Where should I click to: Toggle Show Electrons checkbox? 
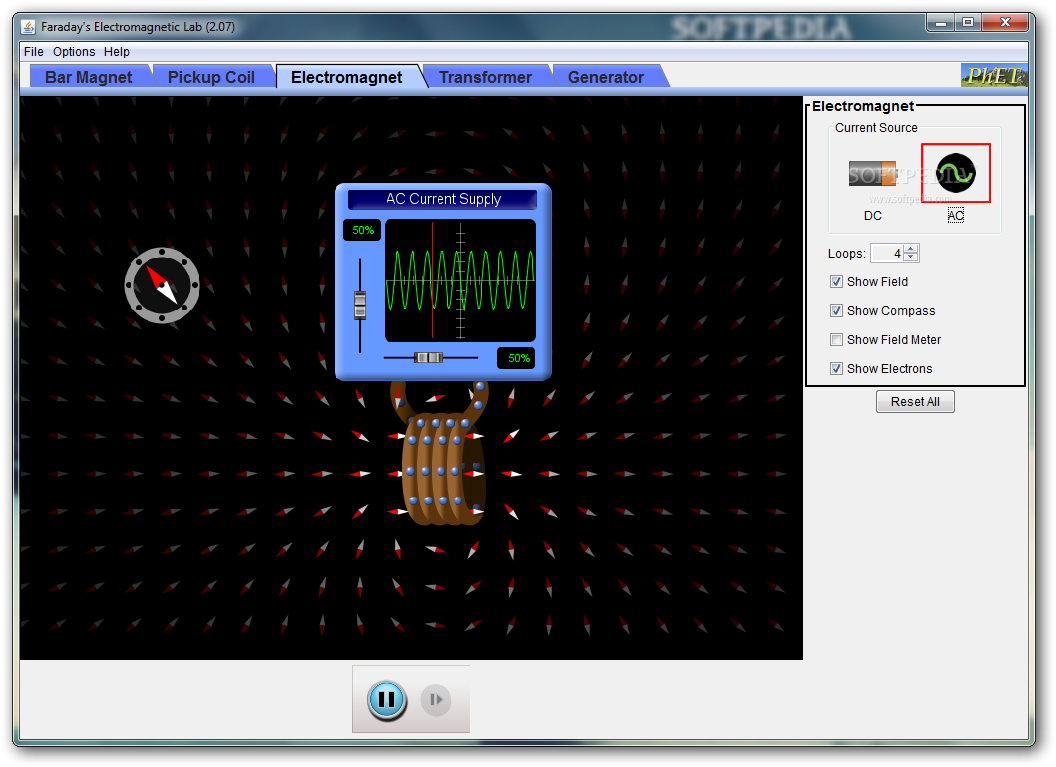click(x=836, y=368)
